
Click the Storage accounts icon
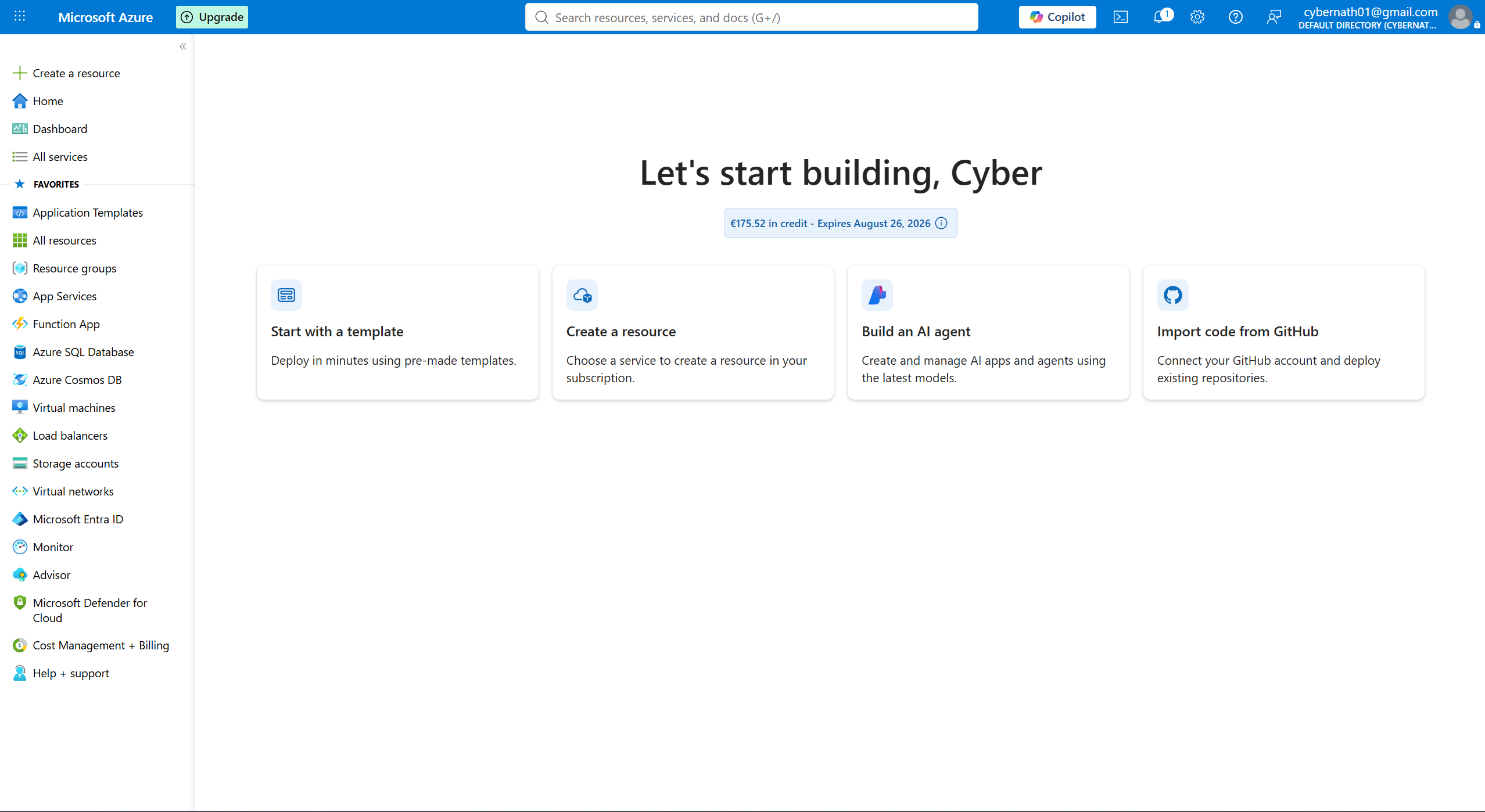20,464
